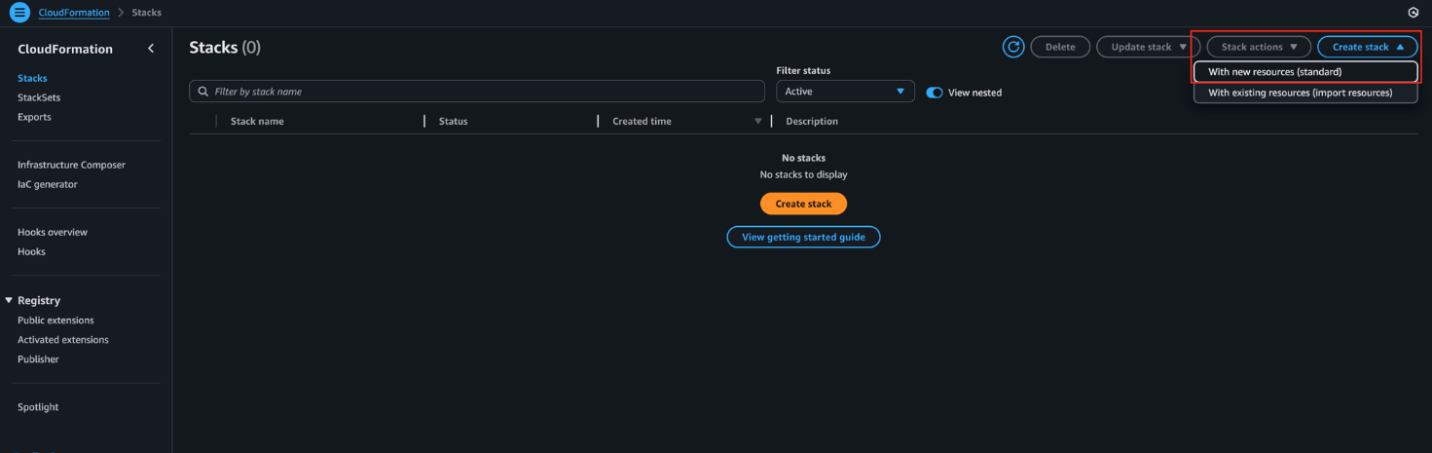Open Activated extensions
The height and width of the screenshot is (453, 1432).
click(63, 340)
